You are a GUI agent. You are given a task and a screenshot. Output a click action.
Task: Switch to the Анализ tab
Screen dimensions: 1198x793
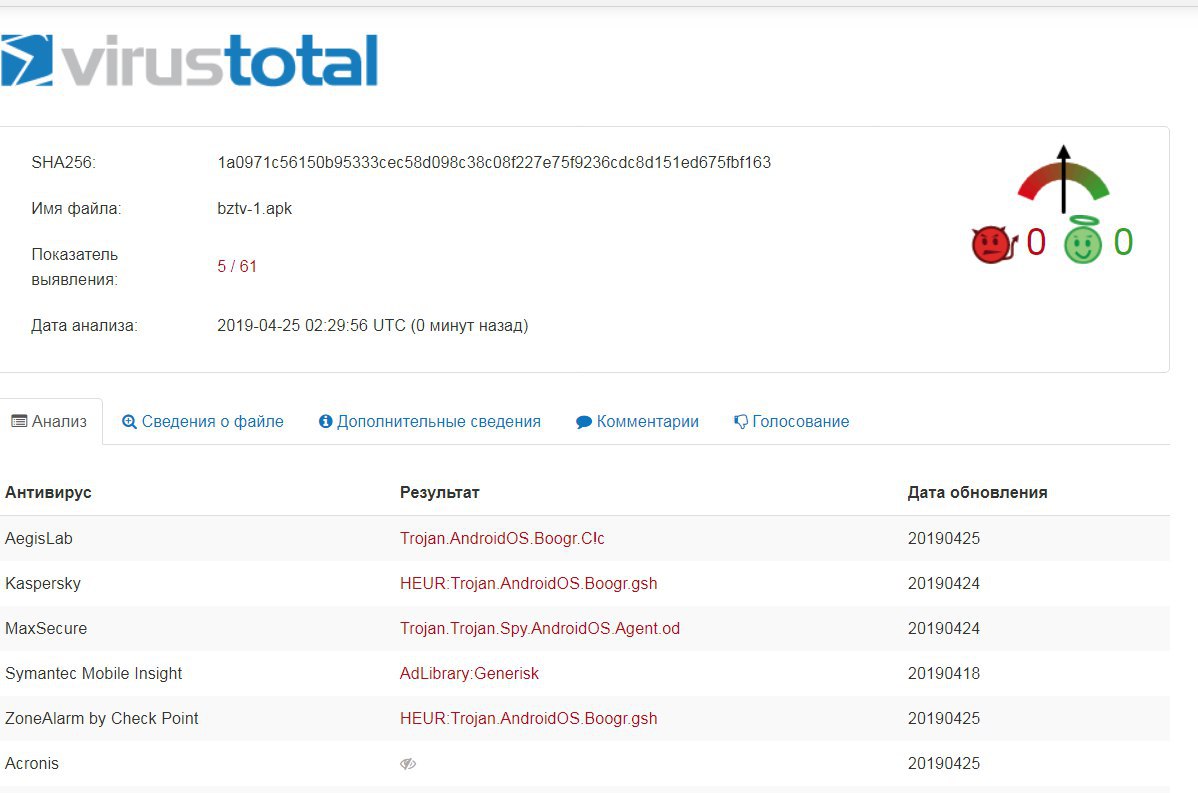coord(50,421)
